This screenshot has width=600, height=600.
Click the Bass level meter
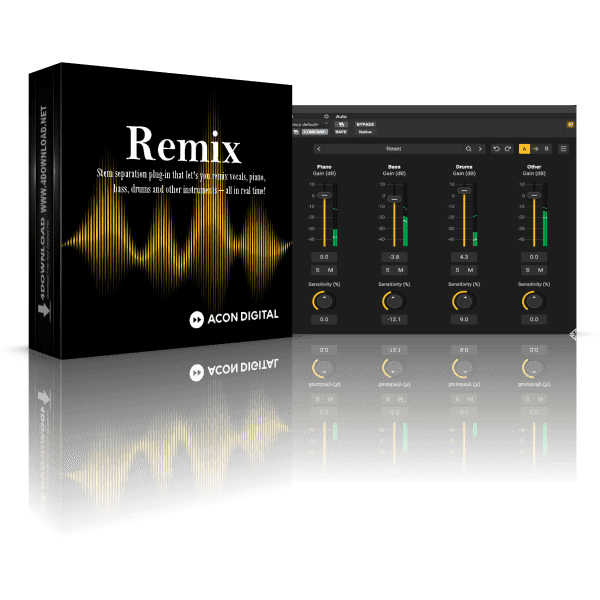(405, 215)
